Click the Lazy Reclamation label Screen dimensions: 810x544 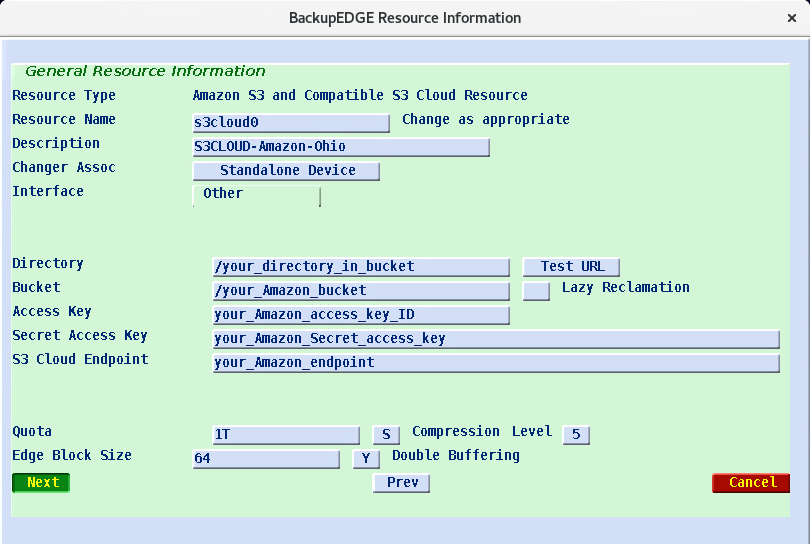626,287
